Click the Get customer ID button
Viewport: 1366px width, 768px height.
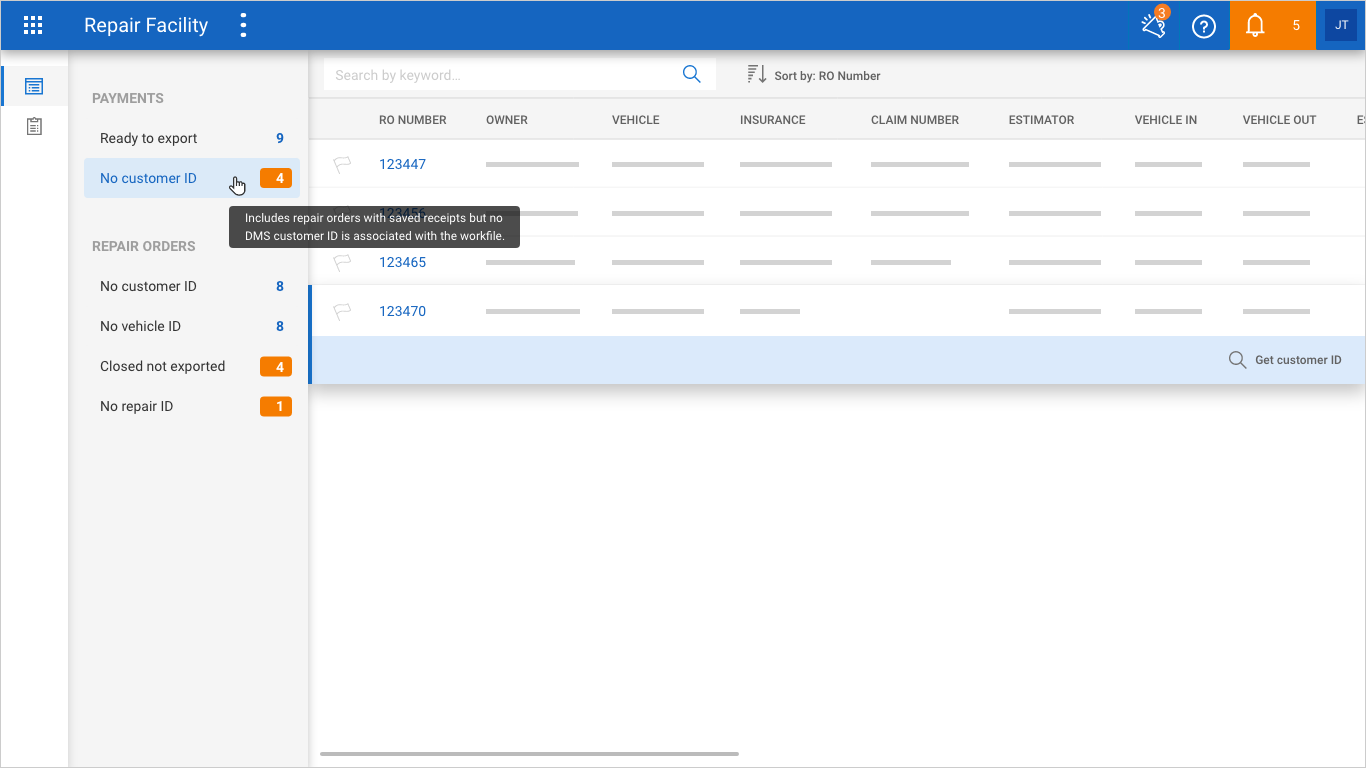[1286, 360]
